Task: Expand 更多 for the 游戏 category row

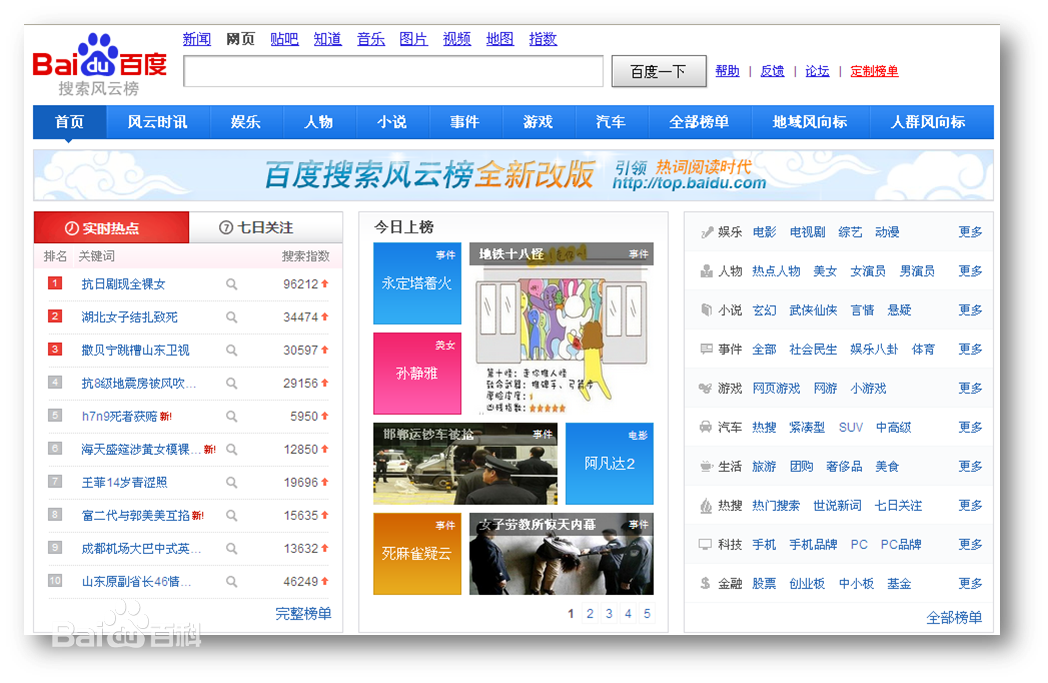Action: 970,388
